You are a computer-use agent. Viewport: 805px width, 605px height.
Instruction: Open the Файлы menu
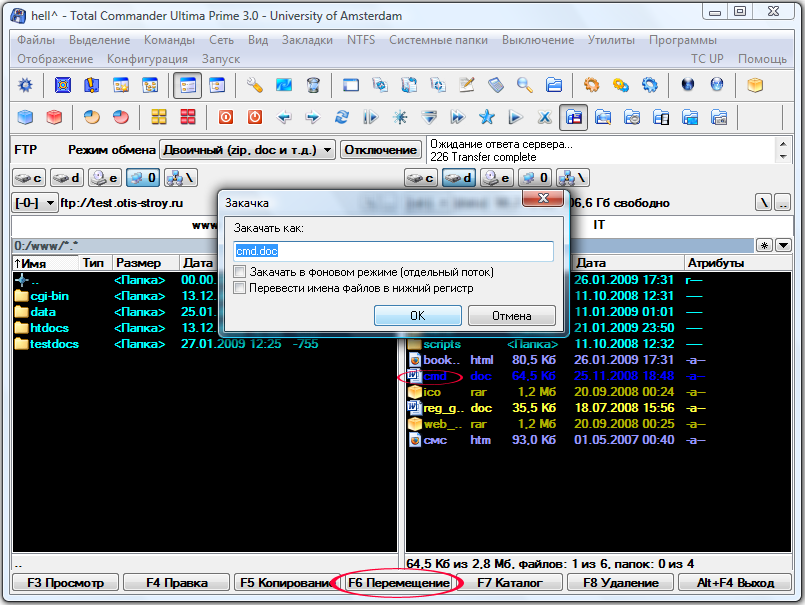[x=36, y=40]
